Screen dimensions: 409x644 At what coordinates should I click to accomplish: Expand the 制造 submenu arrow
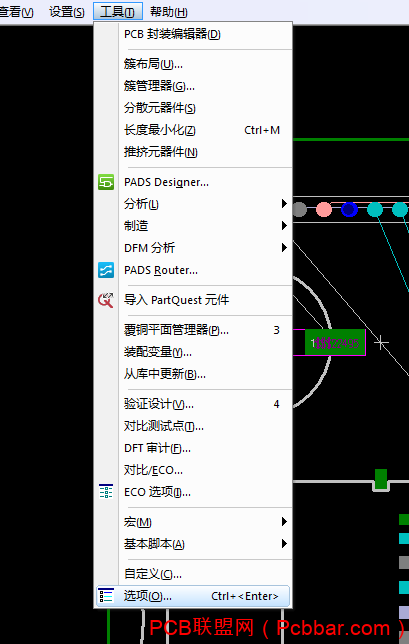284,225
